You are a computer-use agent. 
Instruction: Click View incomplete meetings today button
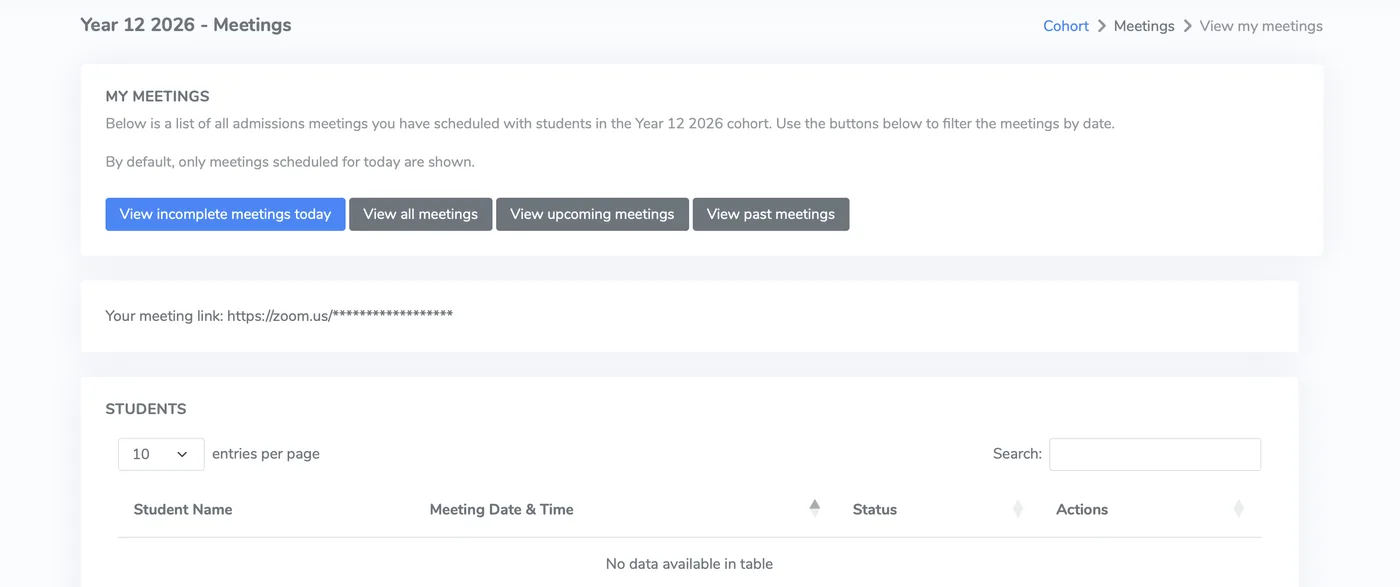225,214
